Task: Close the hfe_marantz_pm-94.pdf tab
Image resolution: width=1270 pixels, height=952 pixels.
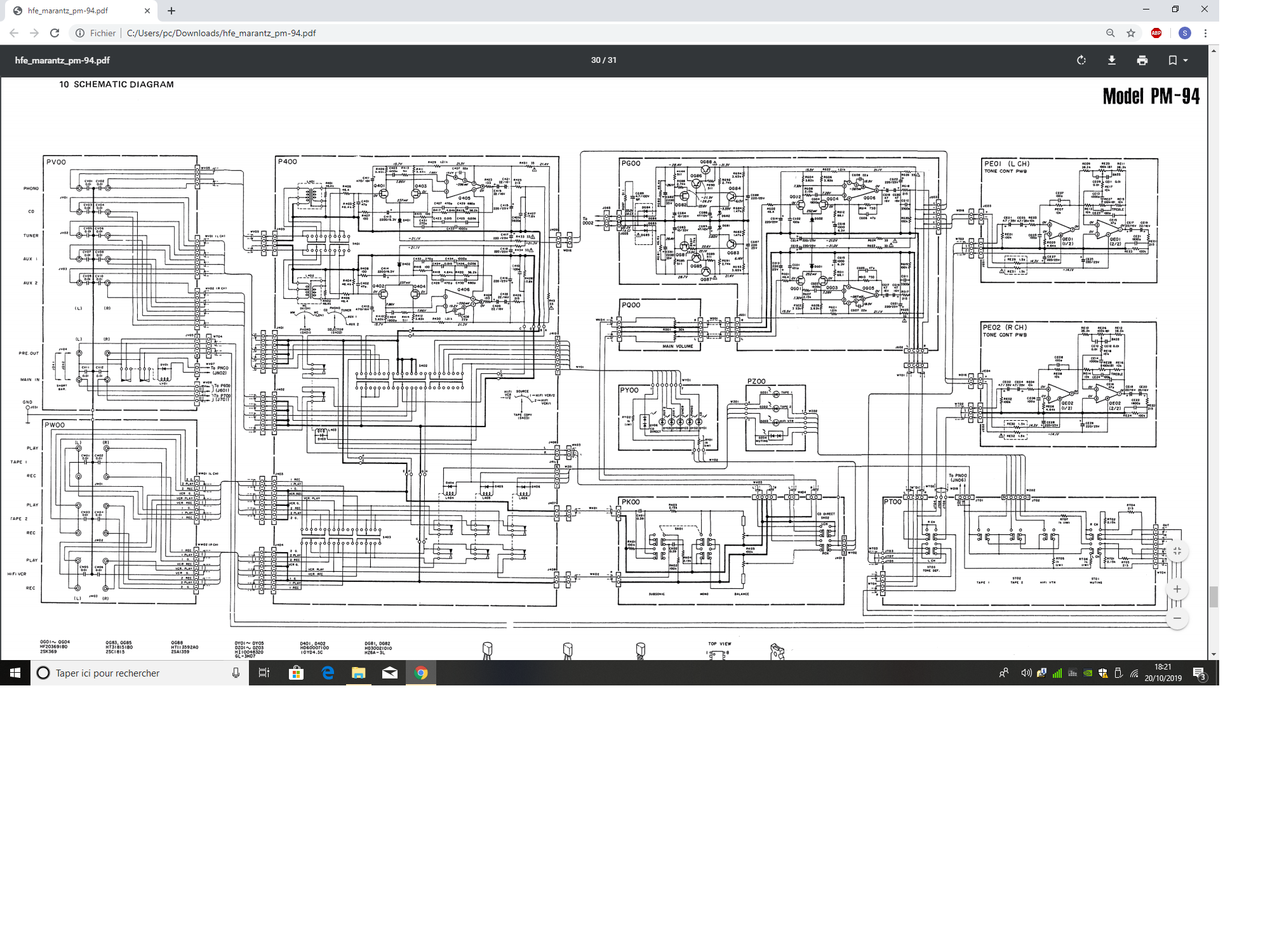Action: [x=147, y=11]
